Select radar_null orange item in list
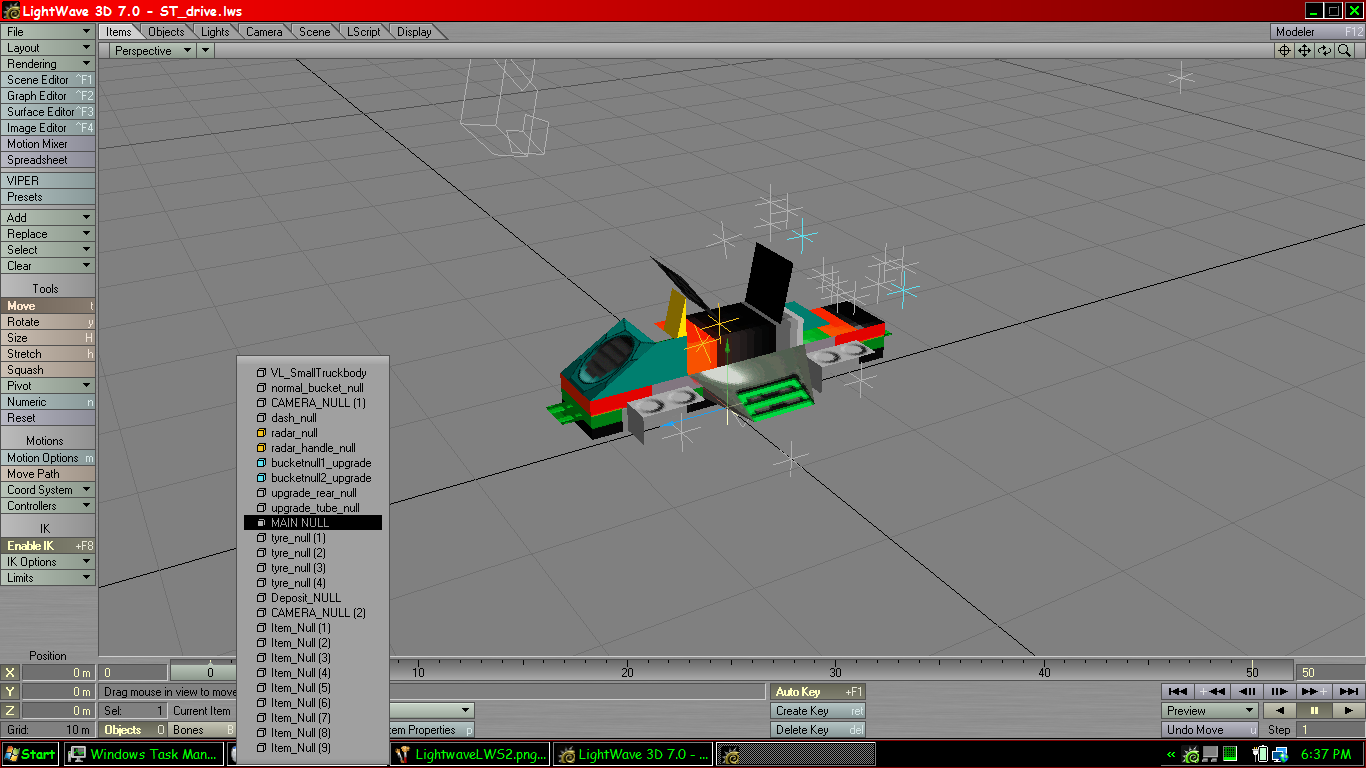1366x768 pixels. click(312, 433)
